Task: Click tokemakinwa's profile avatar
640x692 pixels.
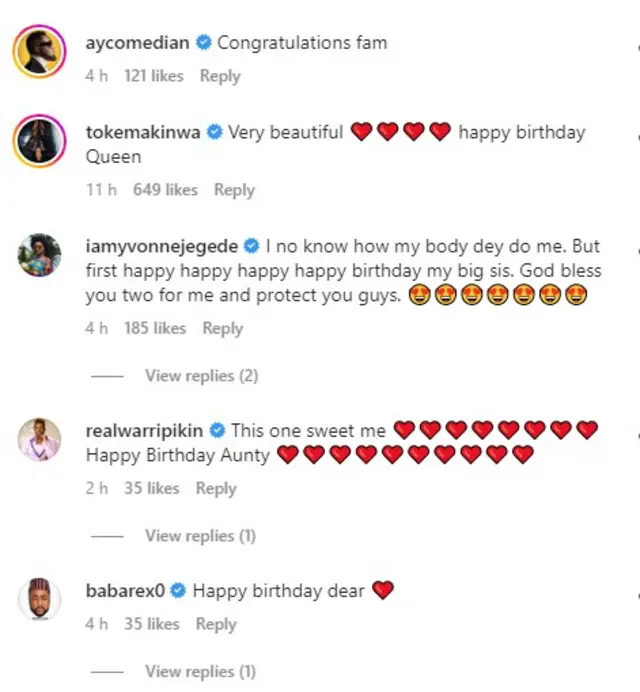Action: pos(38,141)
